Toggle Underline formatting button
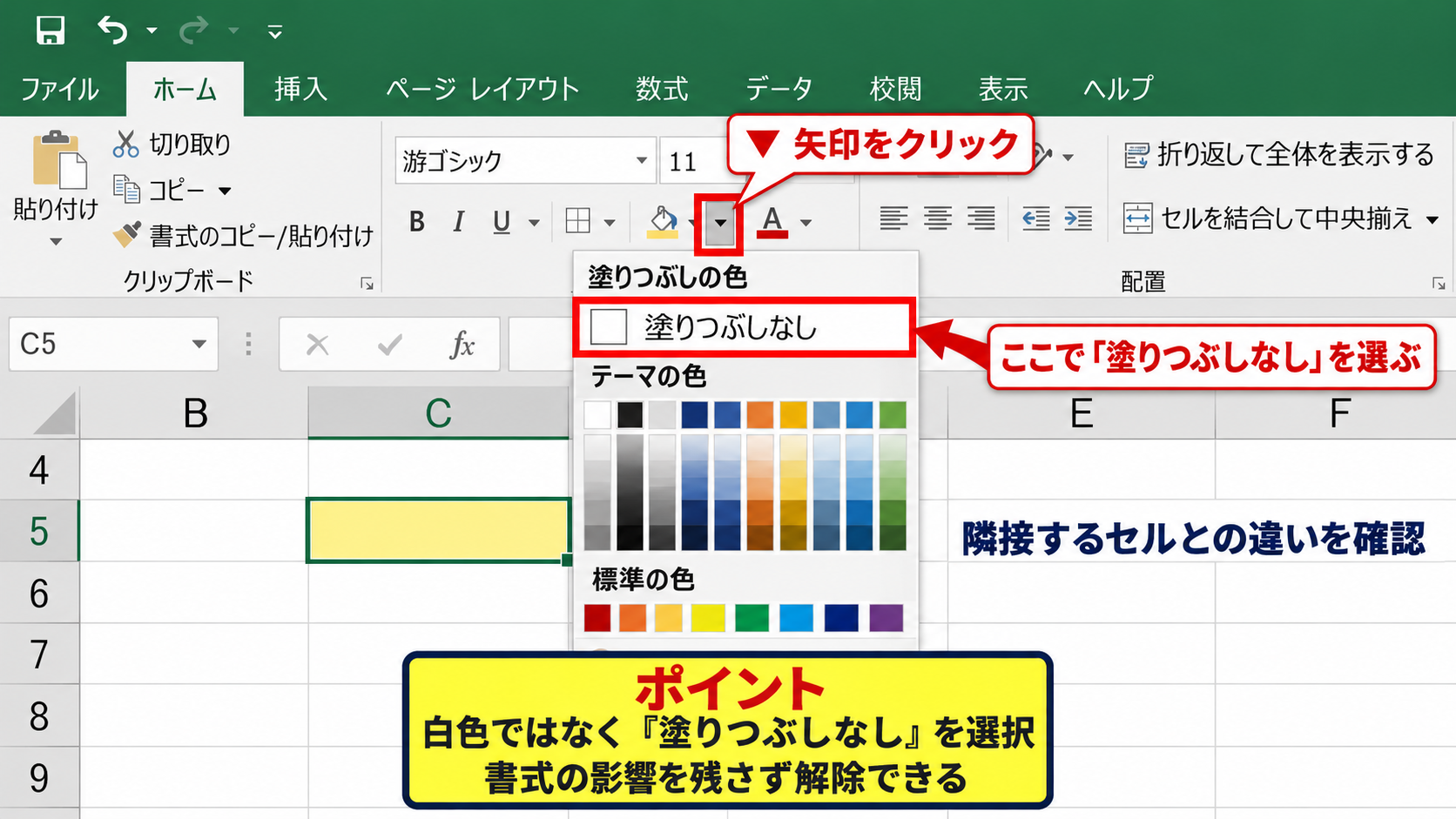 click(502, 223)
